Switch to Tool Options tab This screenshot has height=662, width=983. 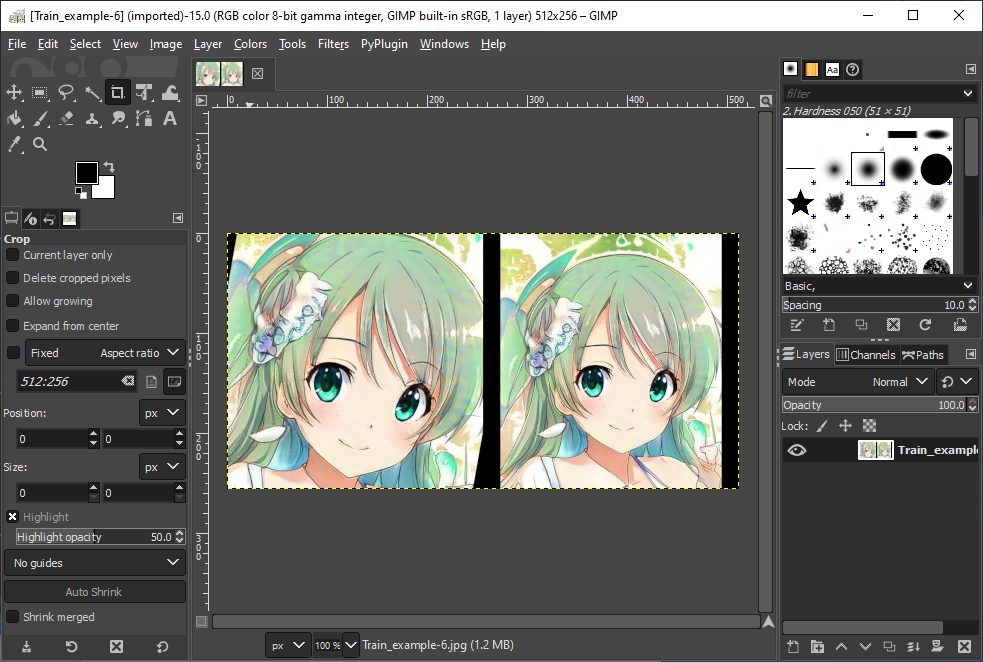[x=11, y=218]
